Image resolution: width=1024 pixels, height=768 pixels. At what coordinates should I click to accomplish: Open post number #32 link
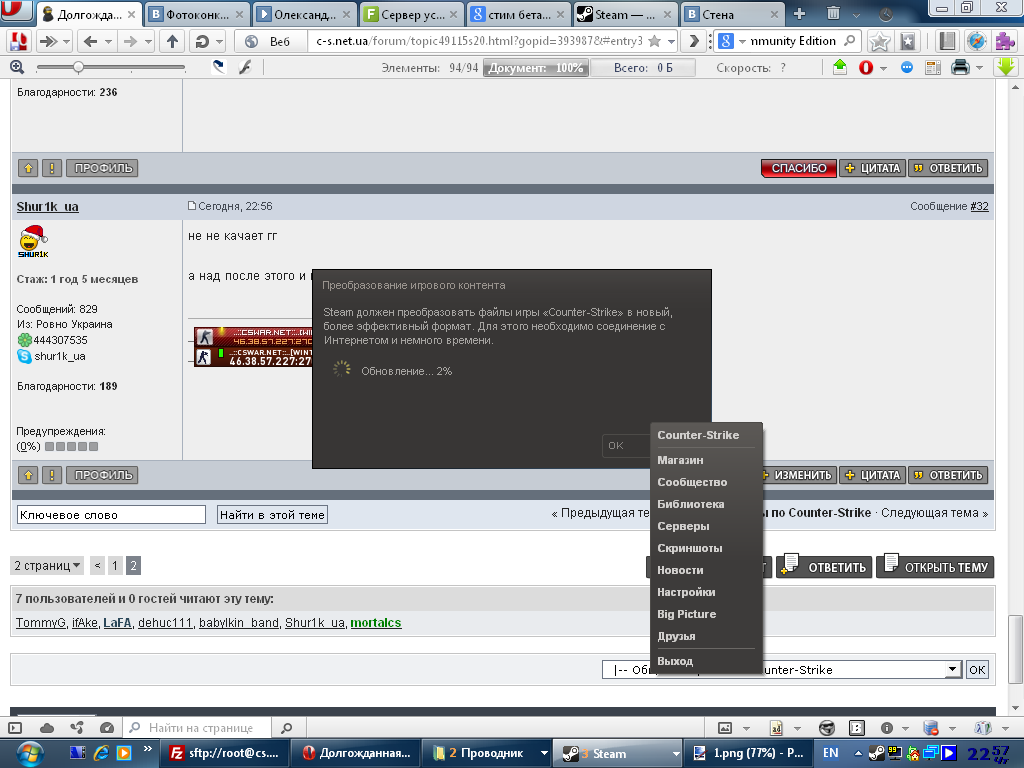[979, 206]
